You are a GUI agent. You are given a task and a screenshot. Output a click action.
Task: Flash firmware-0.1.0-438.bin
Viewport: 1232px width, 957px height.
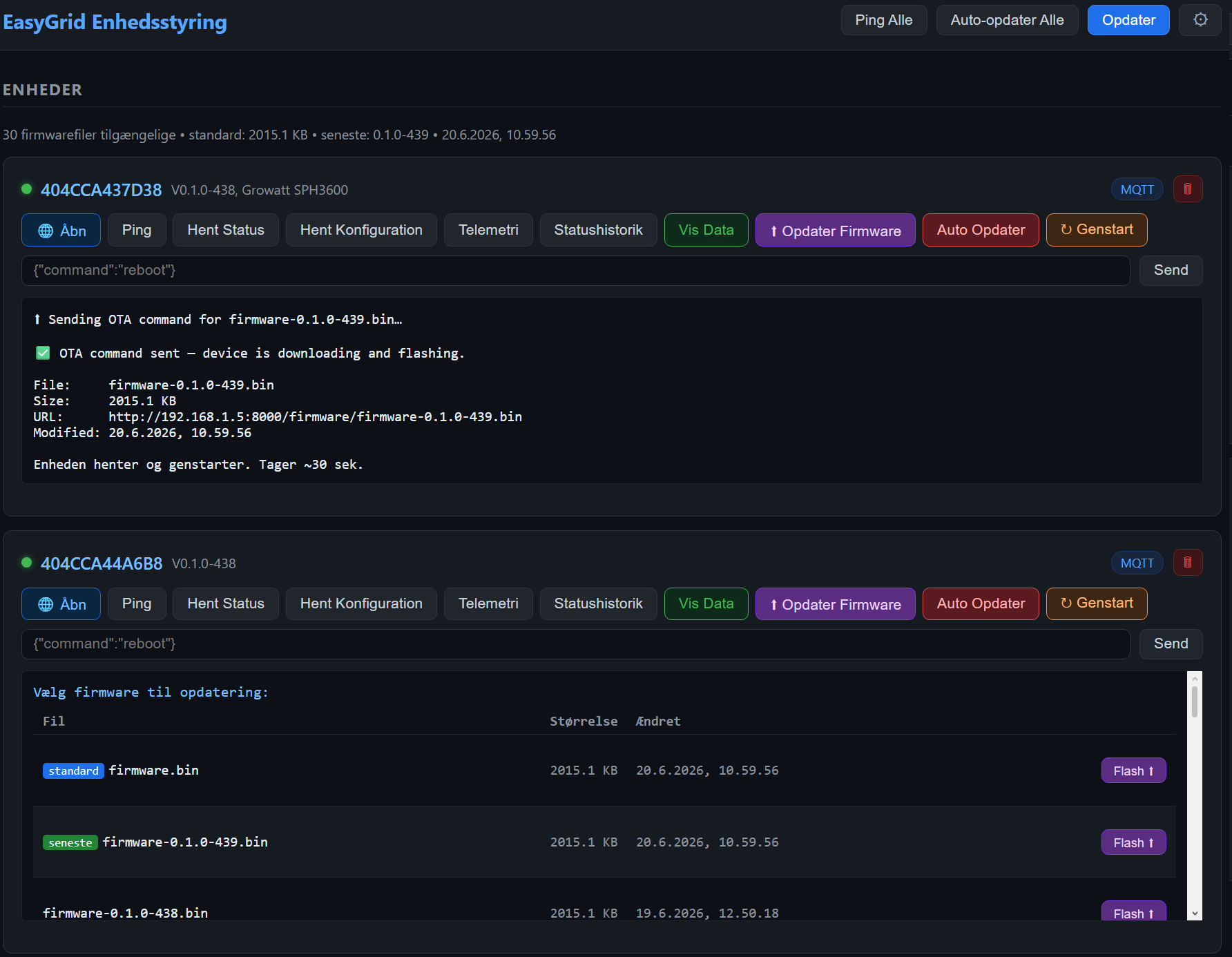pos(1133,911)
